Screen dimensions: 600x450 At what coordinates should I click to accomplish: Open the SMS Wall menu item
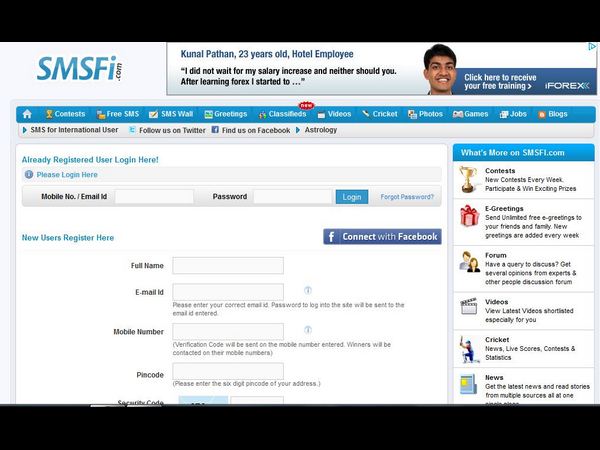171,114
